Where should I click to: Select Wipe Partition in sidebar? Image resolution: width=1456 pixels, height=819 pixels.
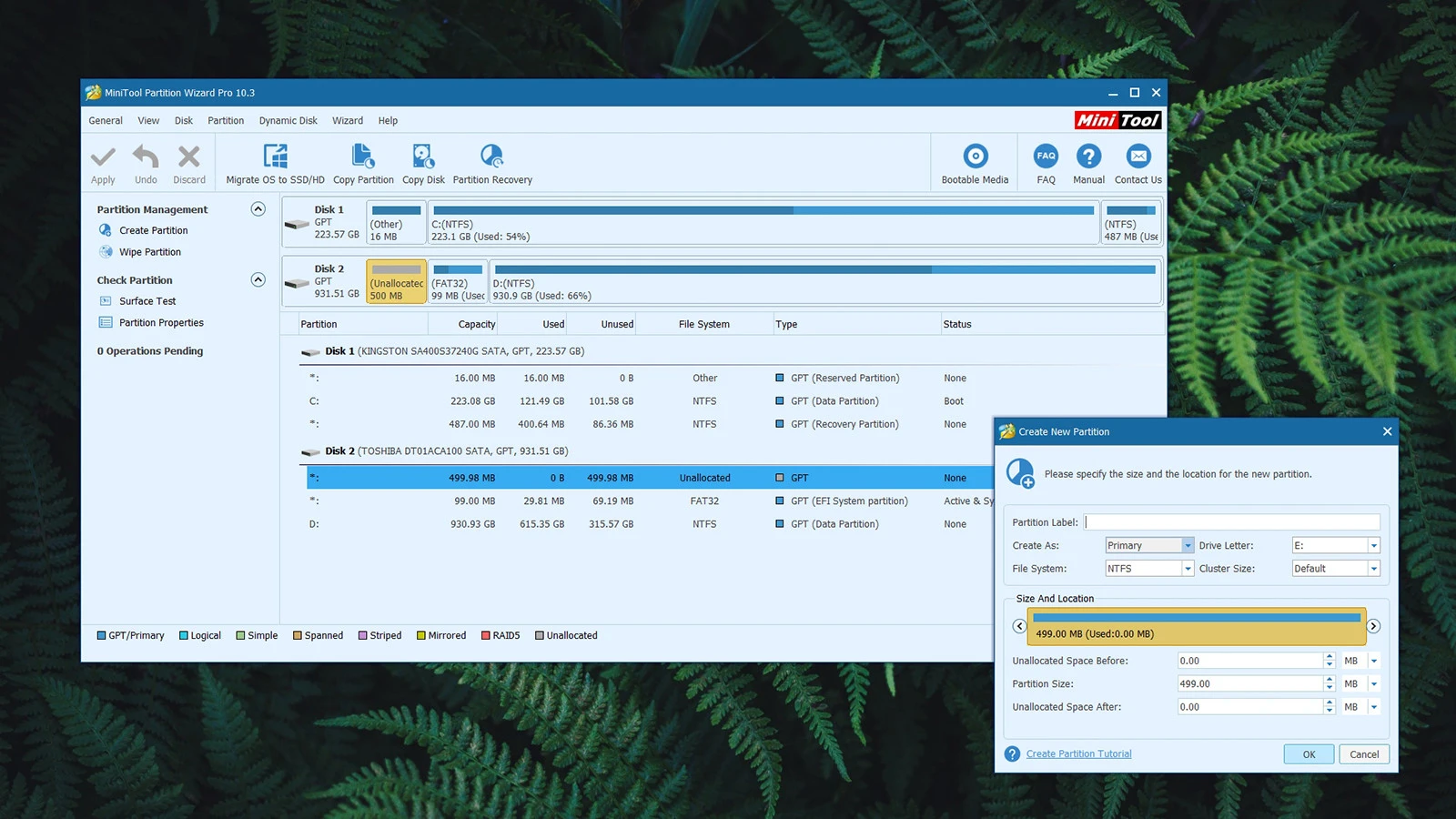(149, 252)
